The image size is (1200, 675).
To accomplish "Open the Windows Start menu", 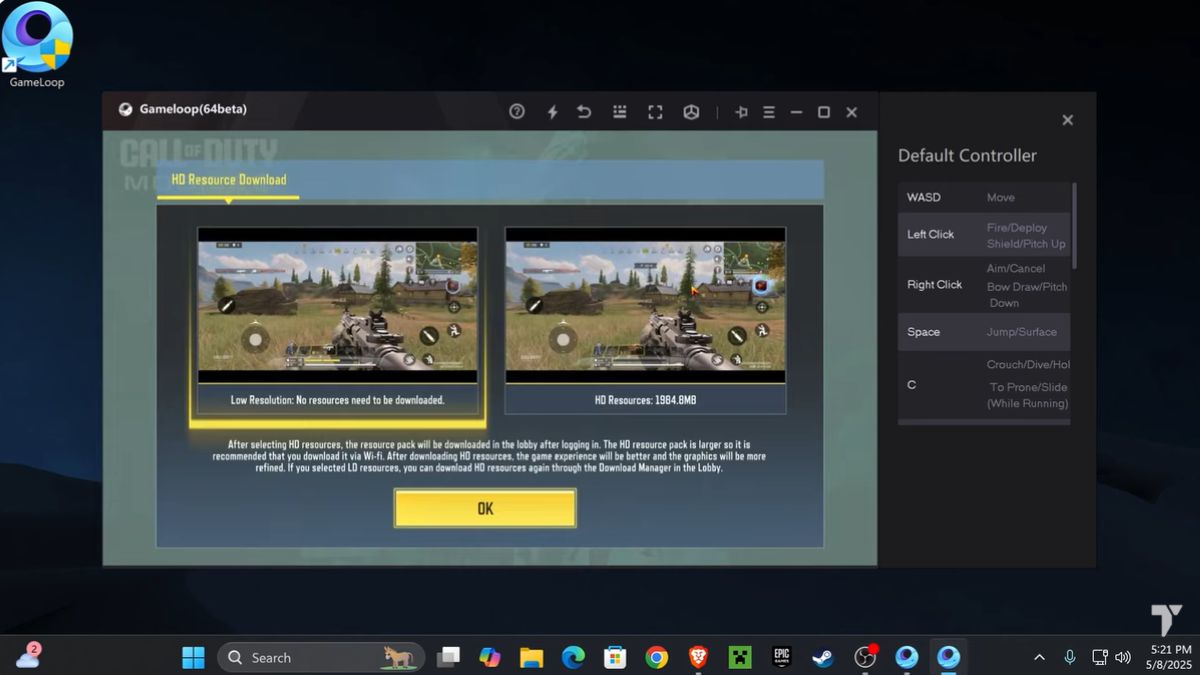I will coord(193,657).
